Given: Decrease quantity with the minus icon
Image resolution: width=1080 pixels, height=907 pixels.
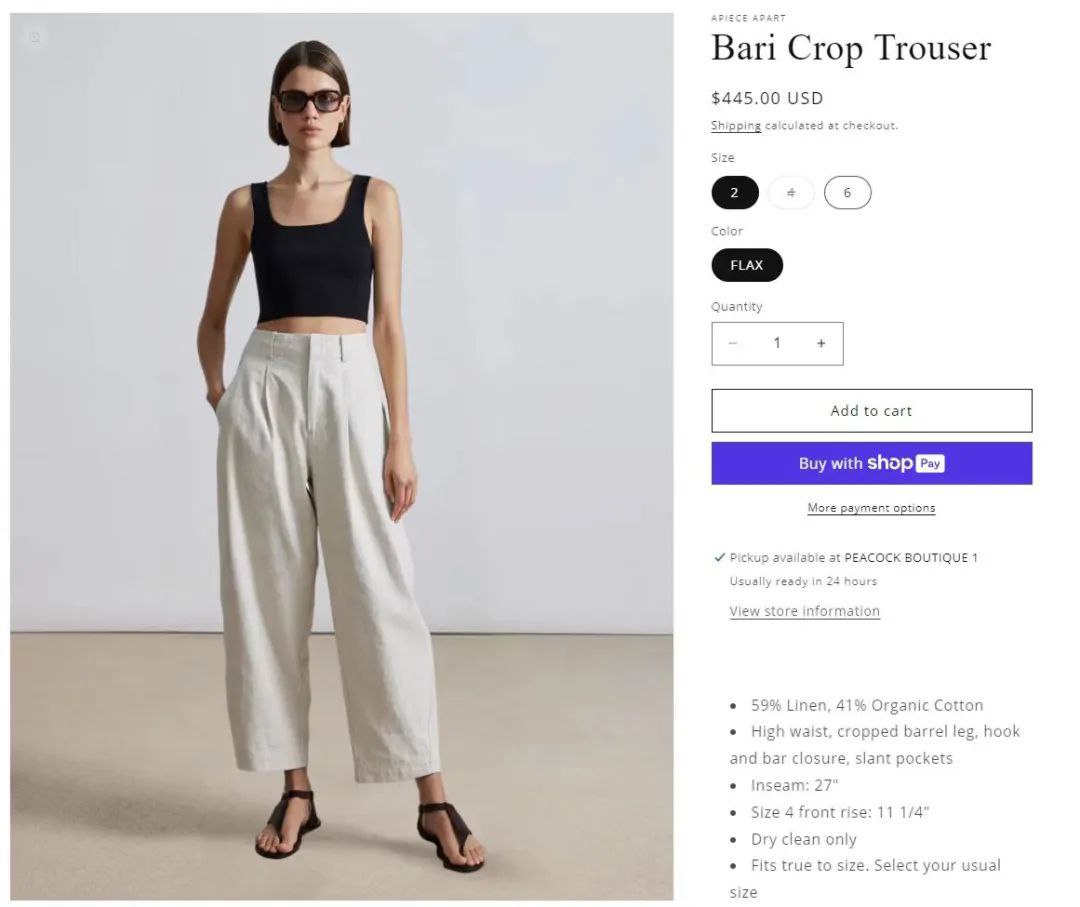Looking at the screenshot, I should coord(733,343).
